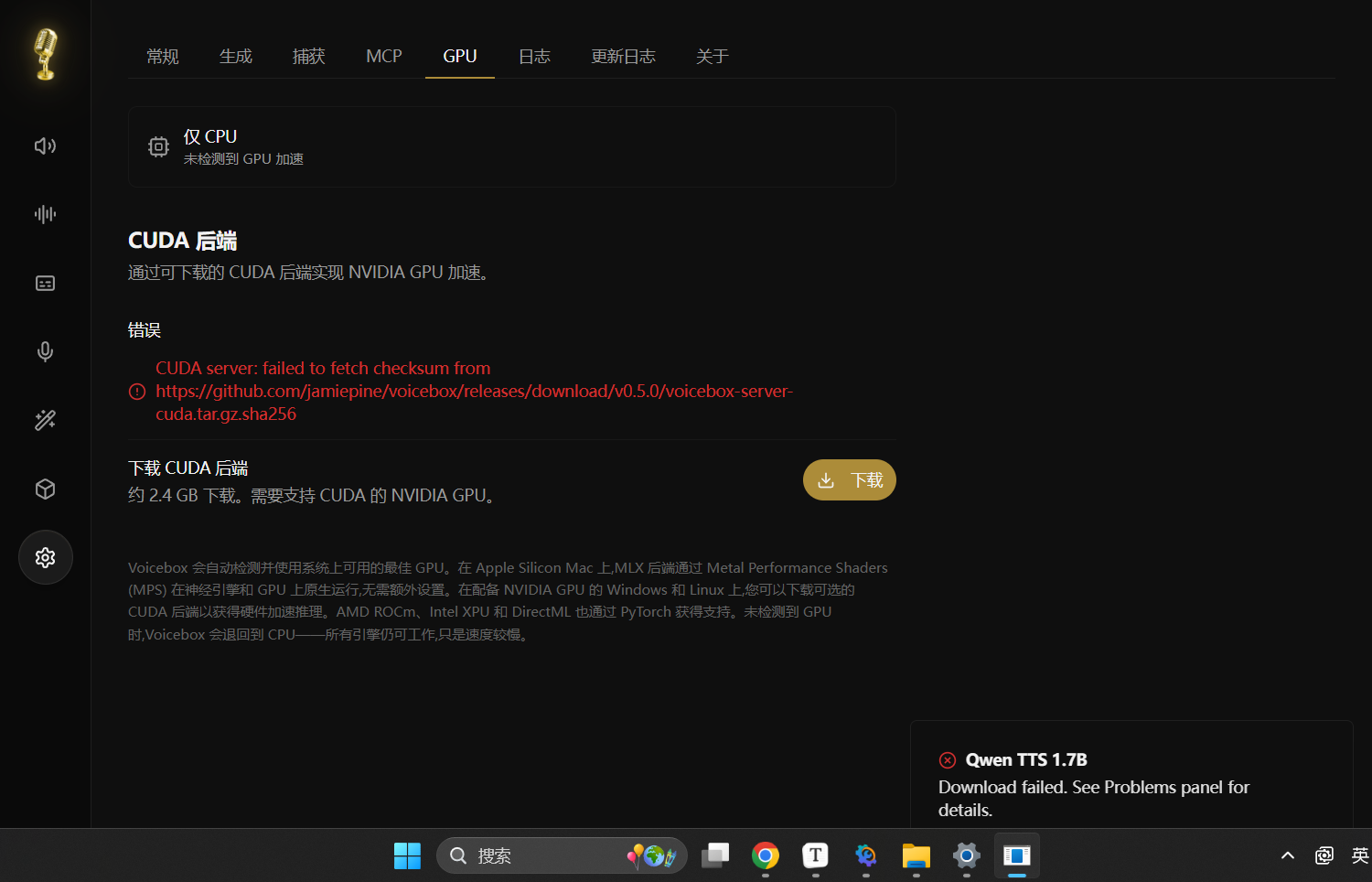
Task: Open the MCP tab
Action: [x=384, y=57]
